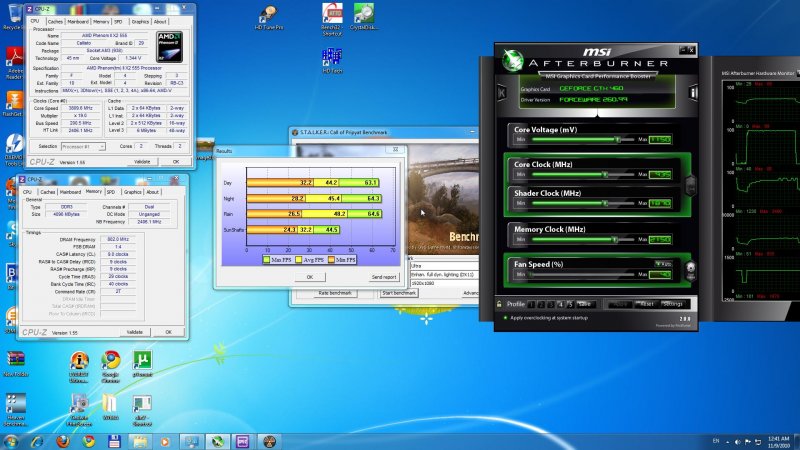Viewport: 800px width, 450px height.
Task: Click the user-defined fan control icon
Action: pyautogui.click(x=690, y=270)
